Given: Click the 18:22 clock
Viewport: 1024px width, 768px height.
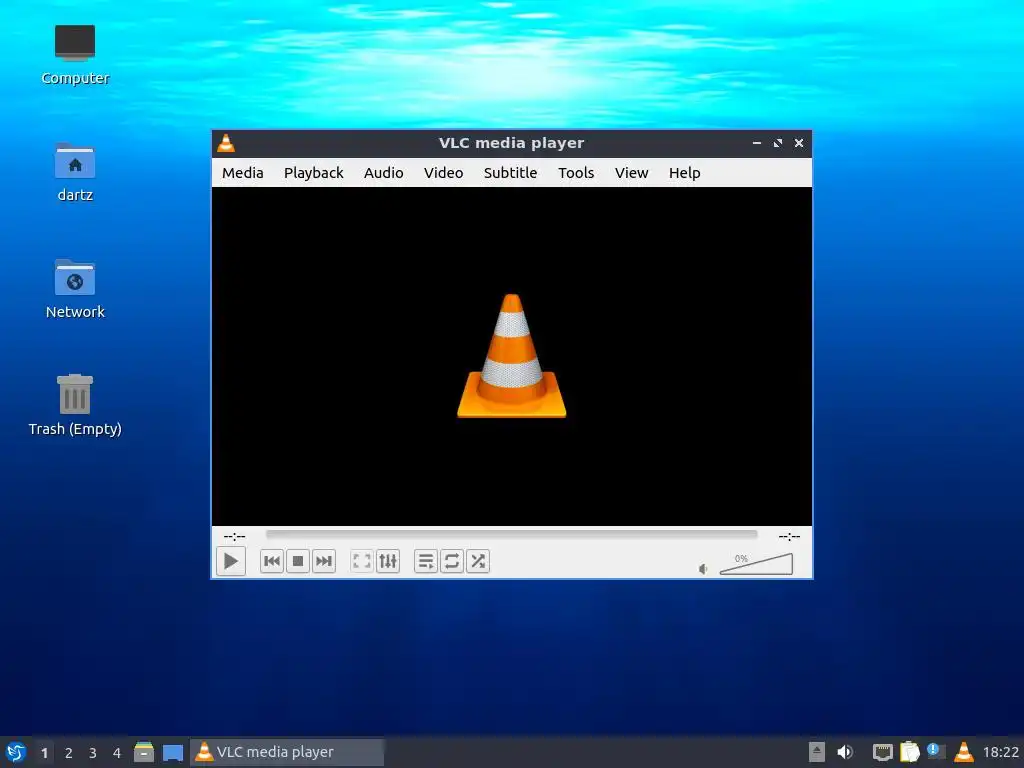Looking at the screenshot, I should [x=1000, y=753].
